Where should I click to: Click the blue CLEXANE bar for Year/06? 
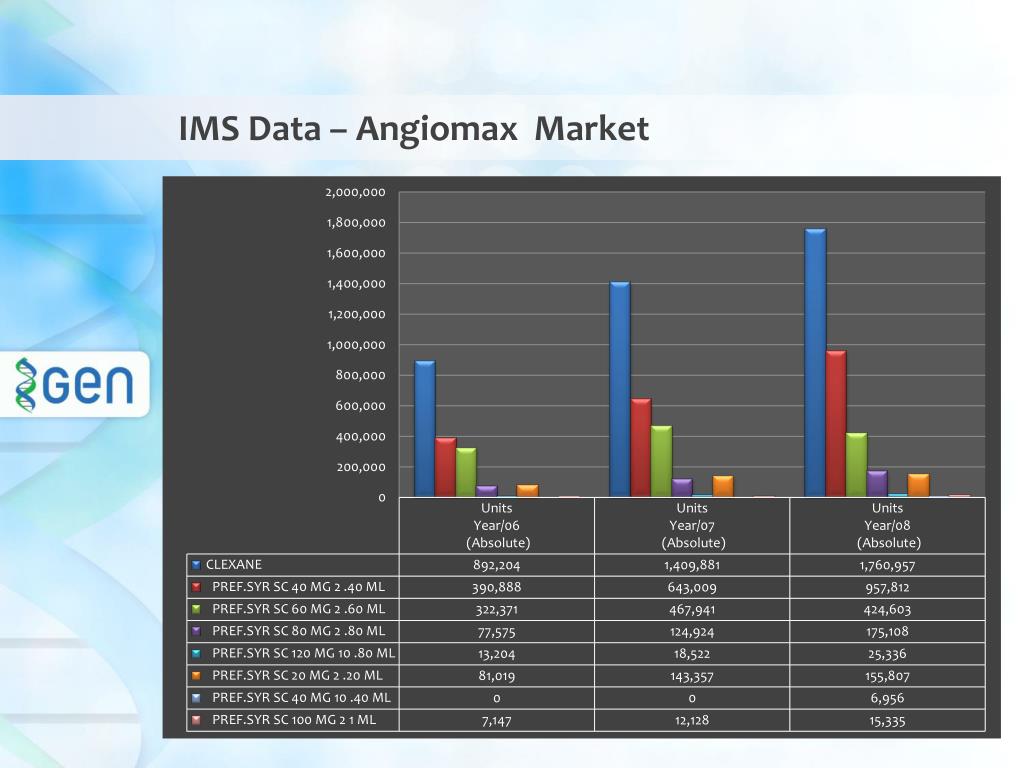point(425,429)
